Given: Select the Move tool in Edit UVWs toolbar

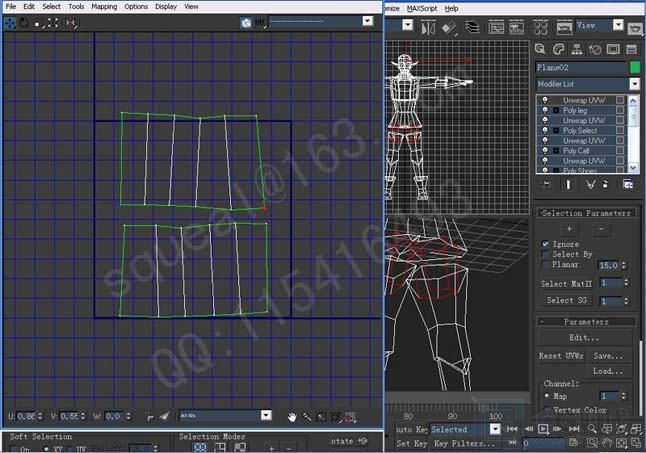Looking at the screenshot, I should pyautogui.click(x=9, y=23).
